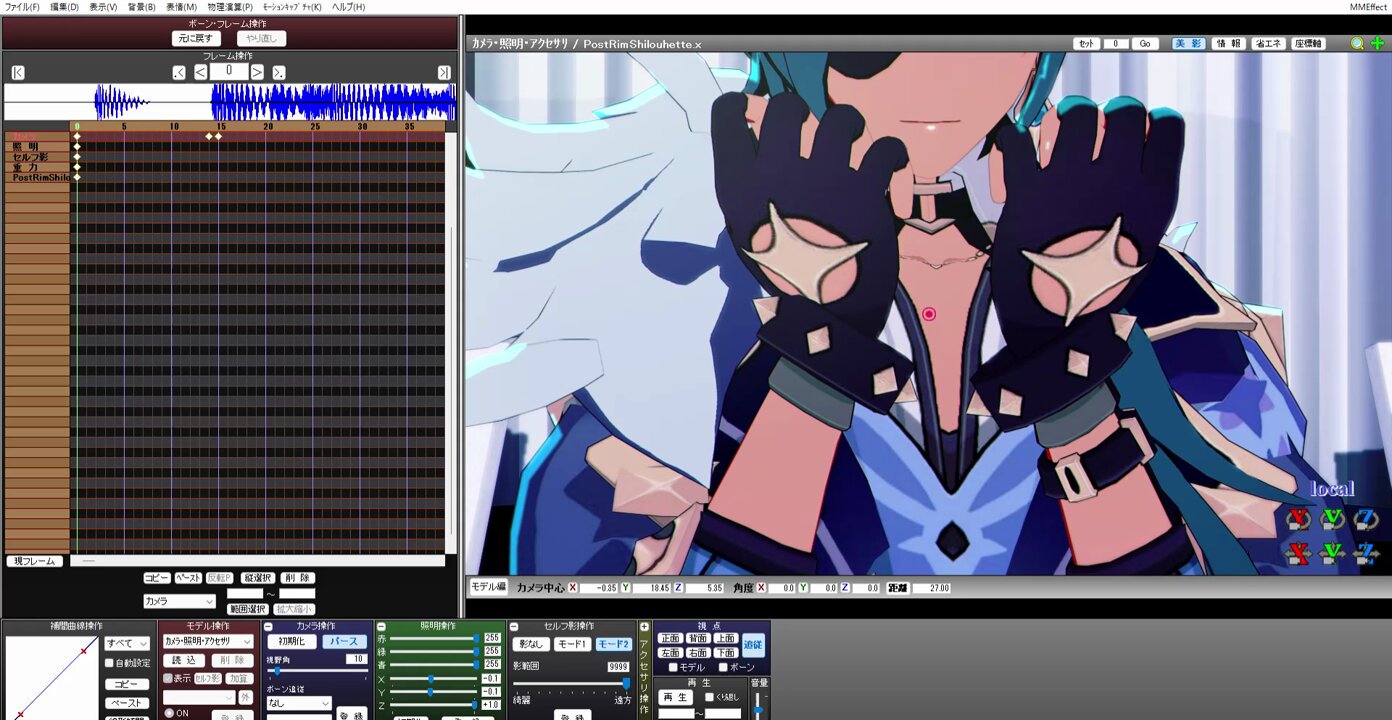
Task: Click the パース perspective button
Action: [x=344, y=642]
